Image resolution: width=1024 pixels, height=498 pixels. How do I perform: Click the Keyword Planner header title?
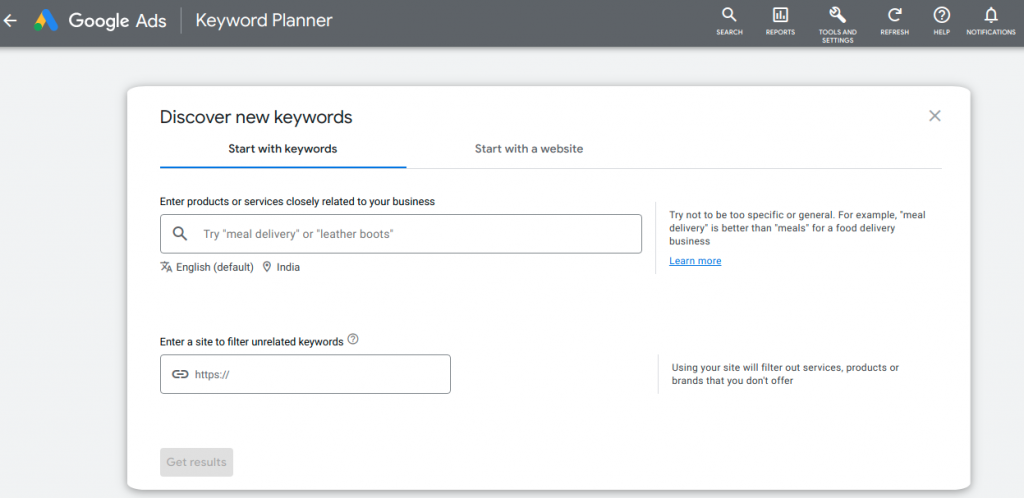[264, 20]
